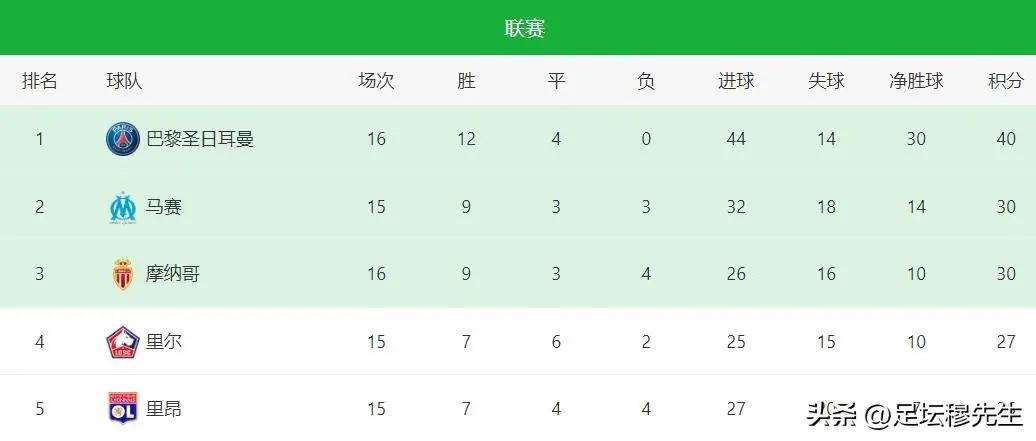The height and width of the screenshot is (441, 1036).
Task: Click the Paris Saint-Germain club logo
Action: click(123, 140)
